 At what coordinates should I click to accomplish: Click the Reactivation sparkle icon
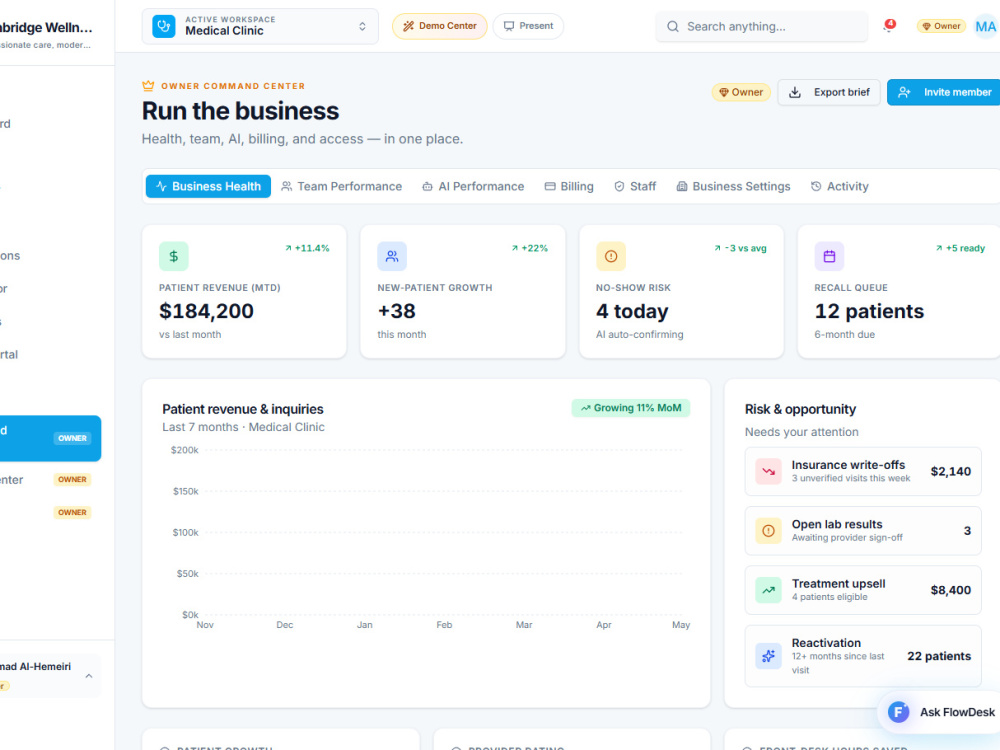(768, 656)
